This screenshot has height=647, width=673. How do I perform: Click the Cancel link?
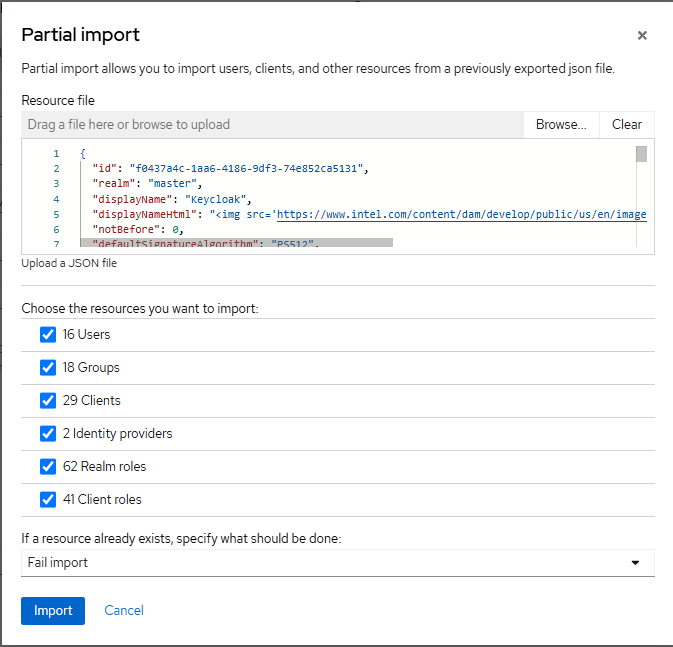coord(124,611)
